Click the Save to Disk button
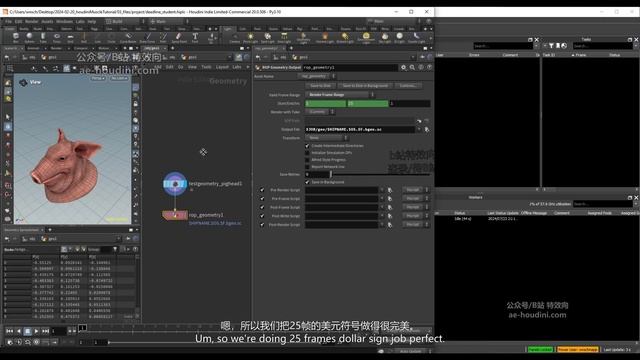 (x=321, y=86)
